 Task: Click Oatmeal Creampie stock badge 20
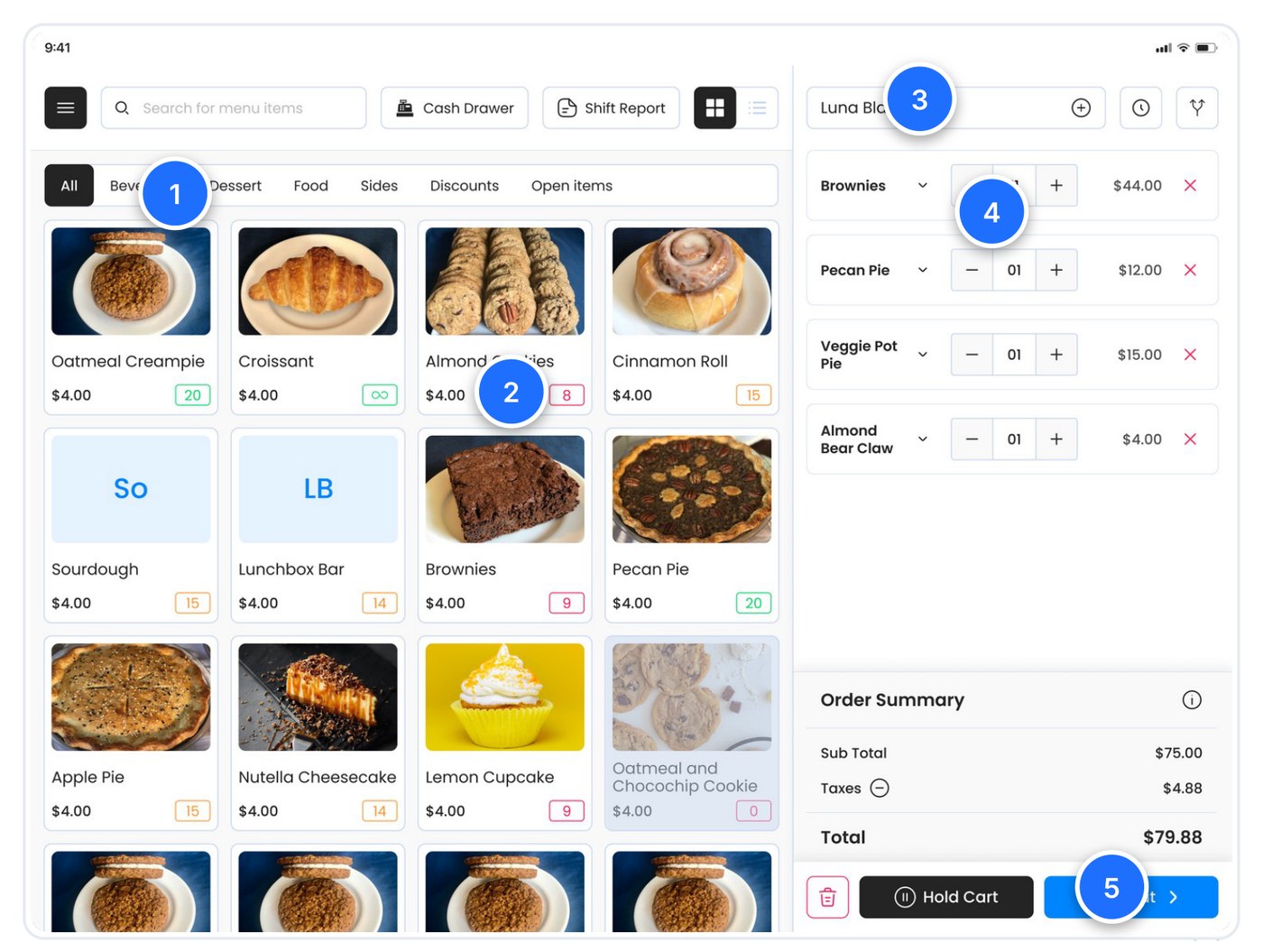193,395
